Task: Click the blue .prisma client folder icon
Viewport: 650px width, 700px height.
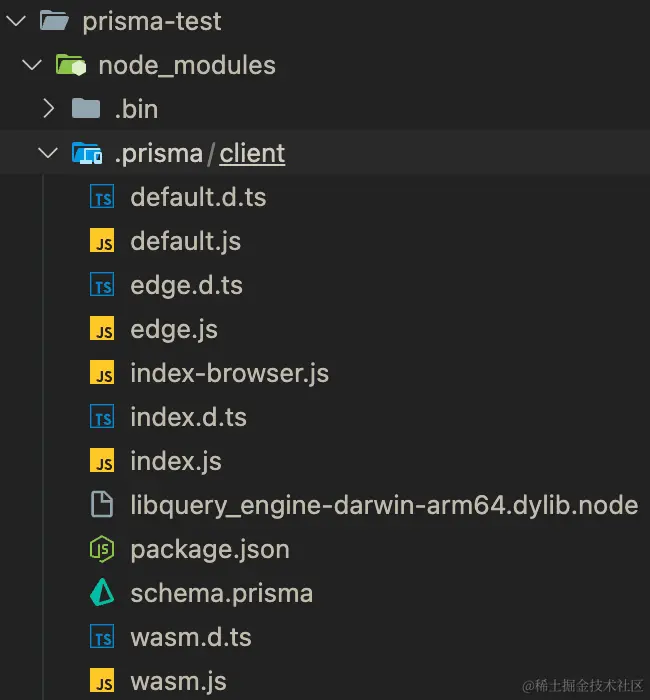Action: pos(87,153)
